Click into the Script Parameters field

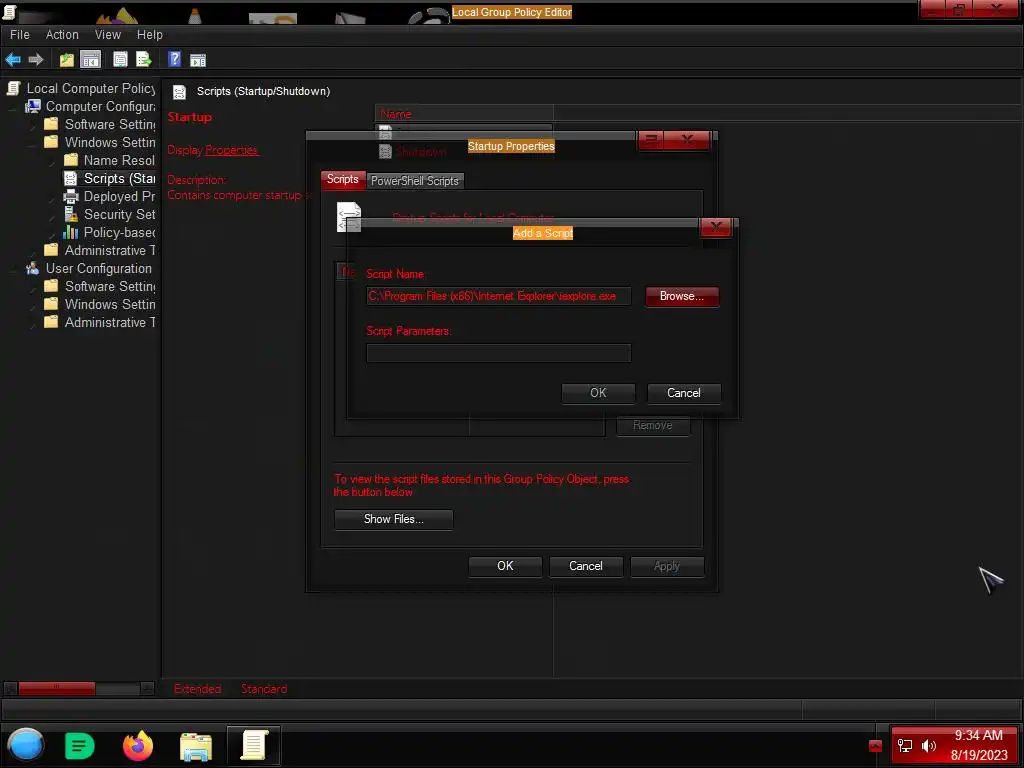point(499,353)
